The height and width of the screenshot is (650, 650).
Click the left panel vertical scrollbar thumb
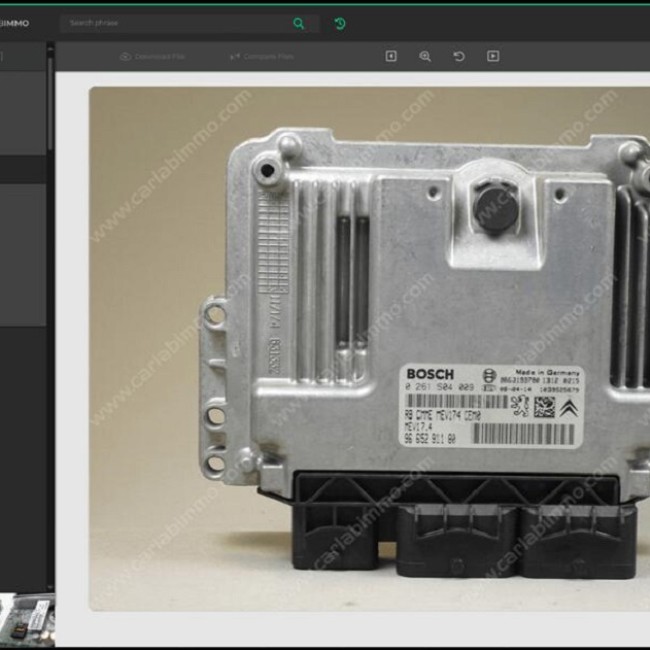coord(51,104)
